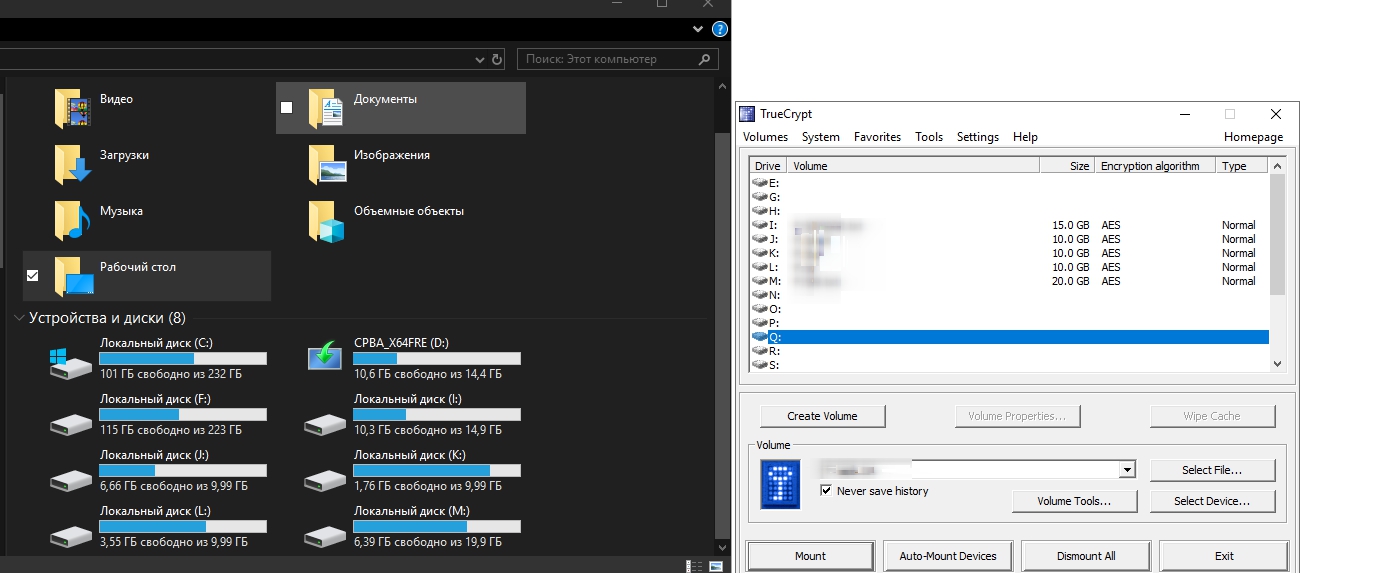Open the volume path dropdown arrow
Viewport: 1395px width, 573px height.
coord(1127,470)
